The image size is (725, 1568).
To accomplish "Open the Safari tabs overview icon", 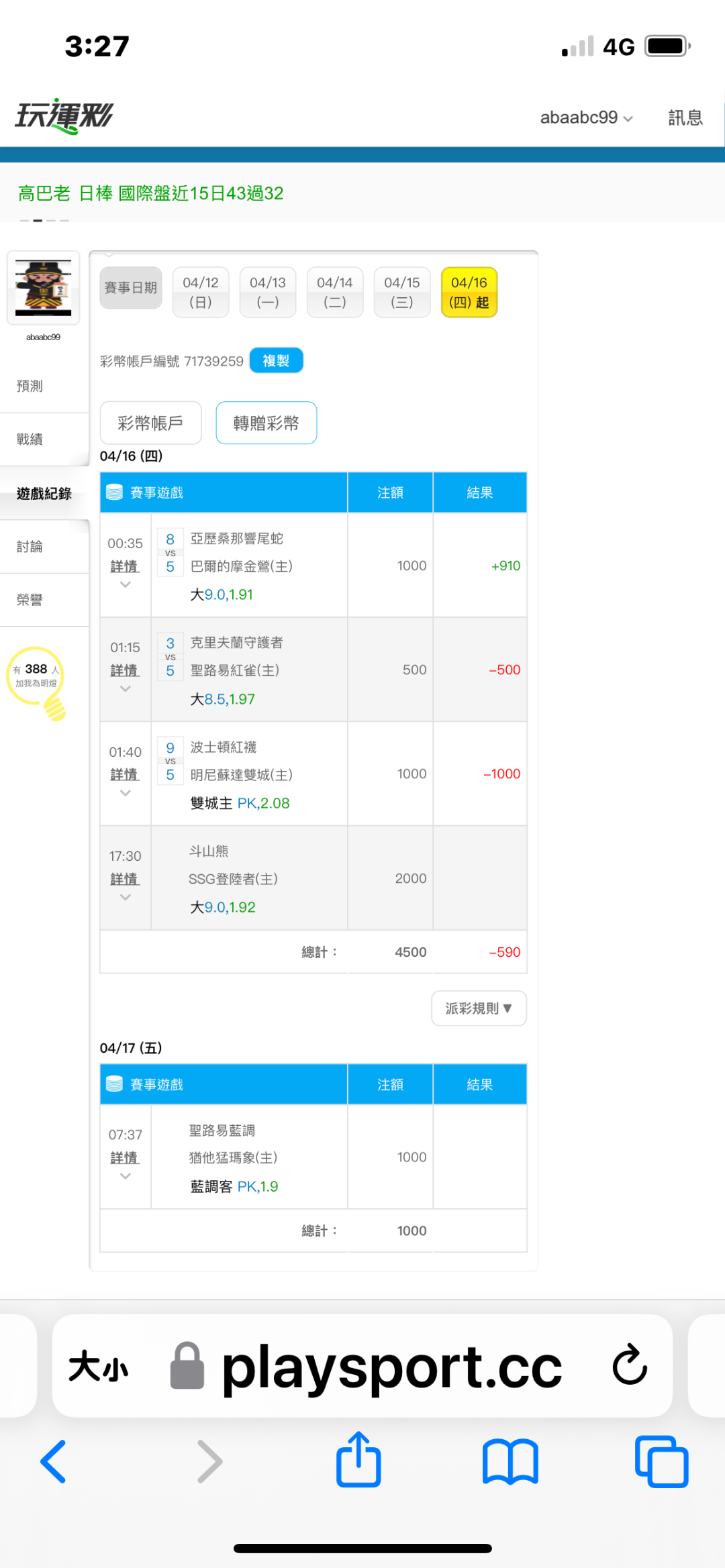I will click(661, 1461).
